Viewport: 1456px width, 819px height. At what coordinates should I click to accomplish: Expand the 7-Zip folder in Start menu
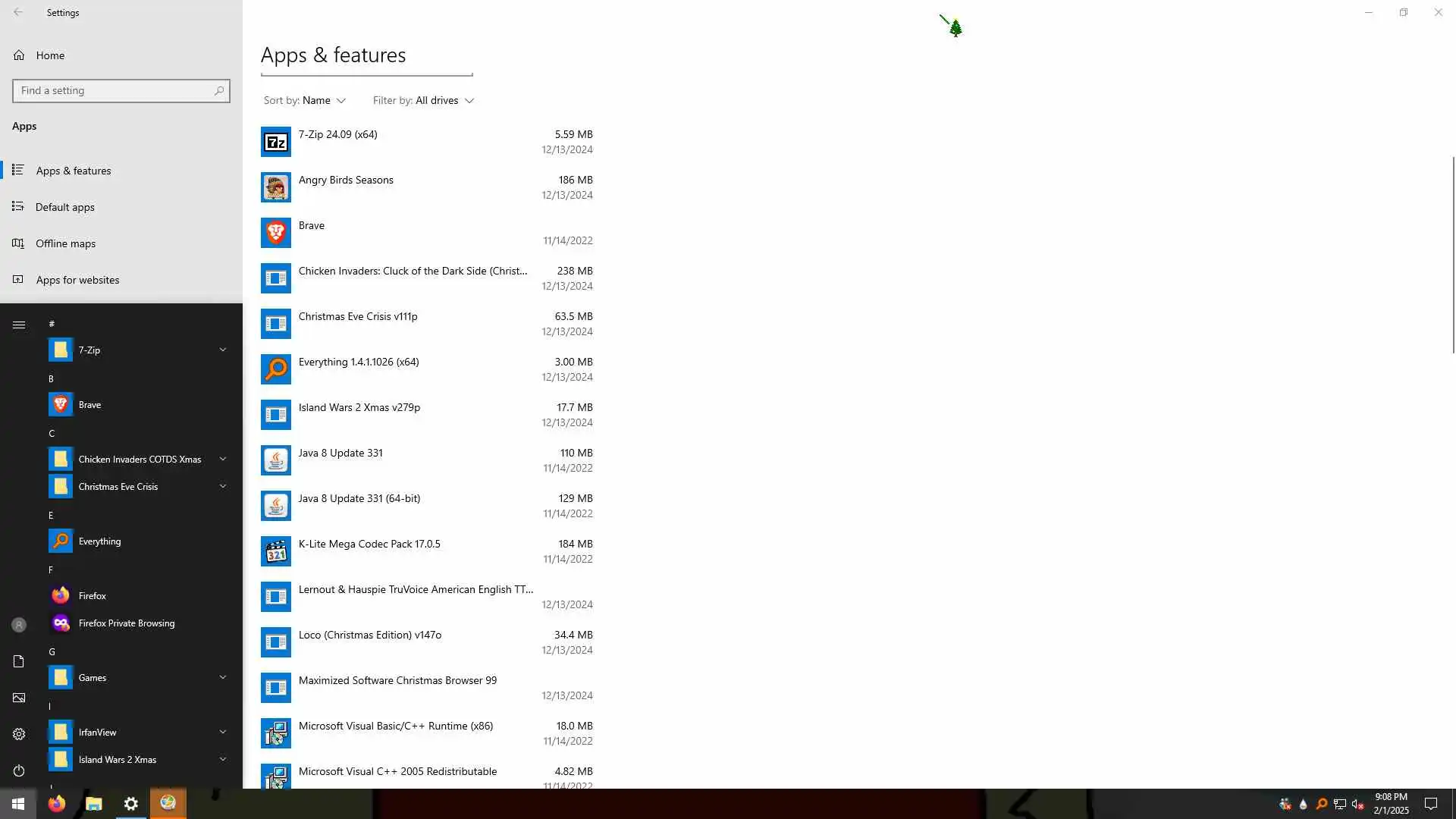click(222, 350)
